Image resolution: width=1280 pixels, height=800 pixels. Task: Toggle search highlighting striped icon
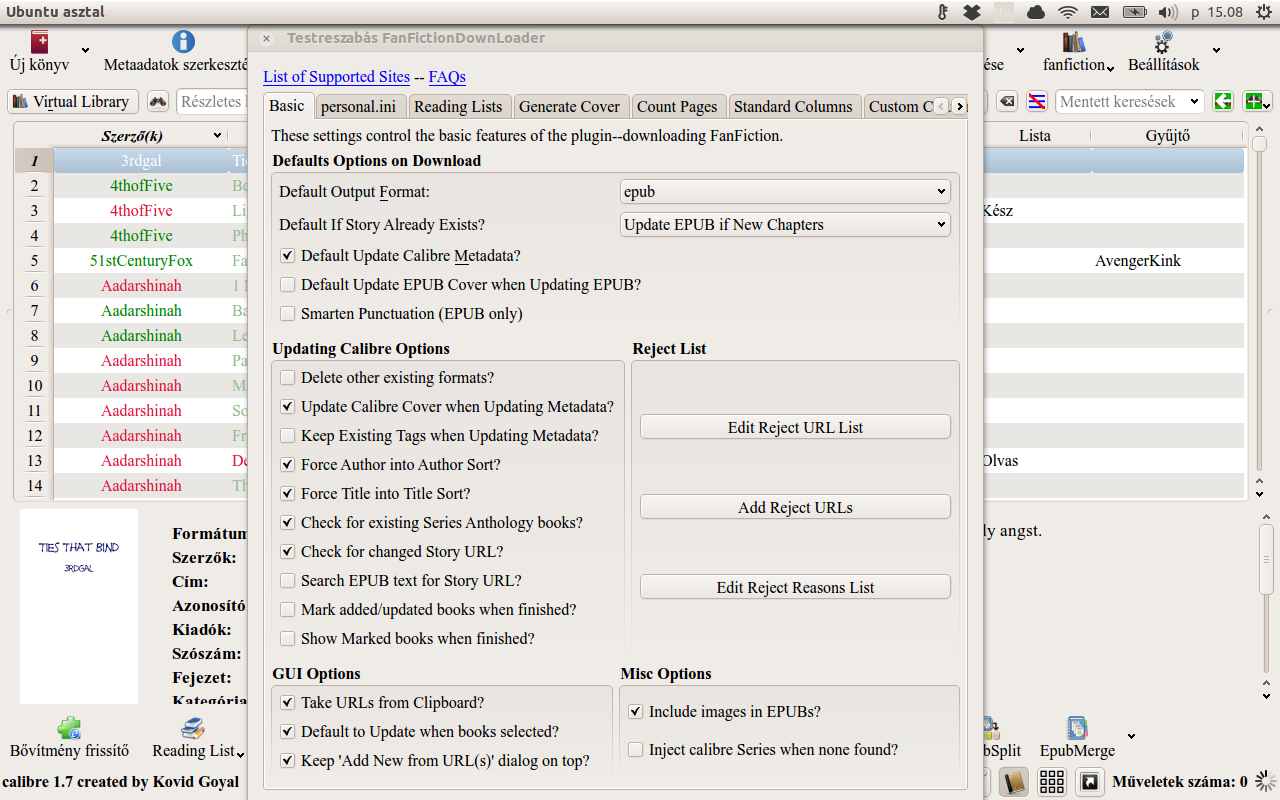(x=1038, y=101)
